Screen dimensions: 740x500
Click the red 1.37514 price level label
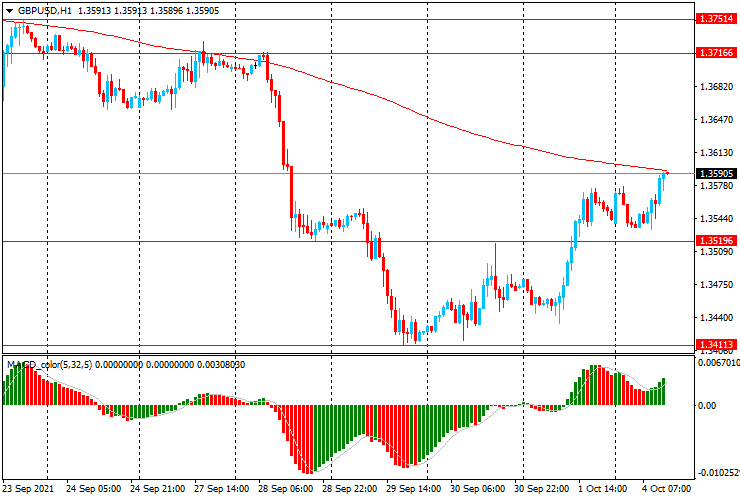(716, 19)
